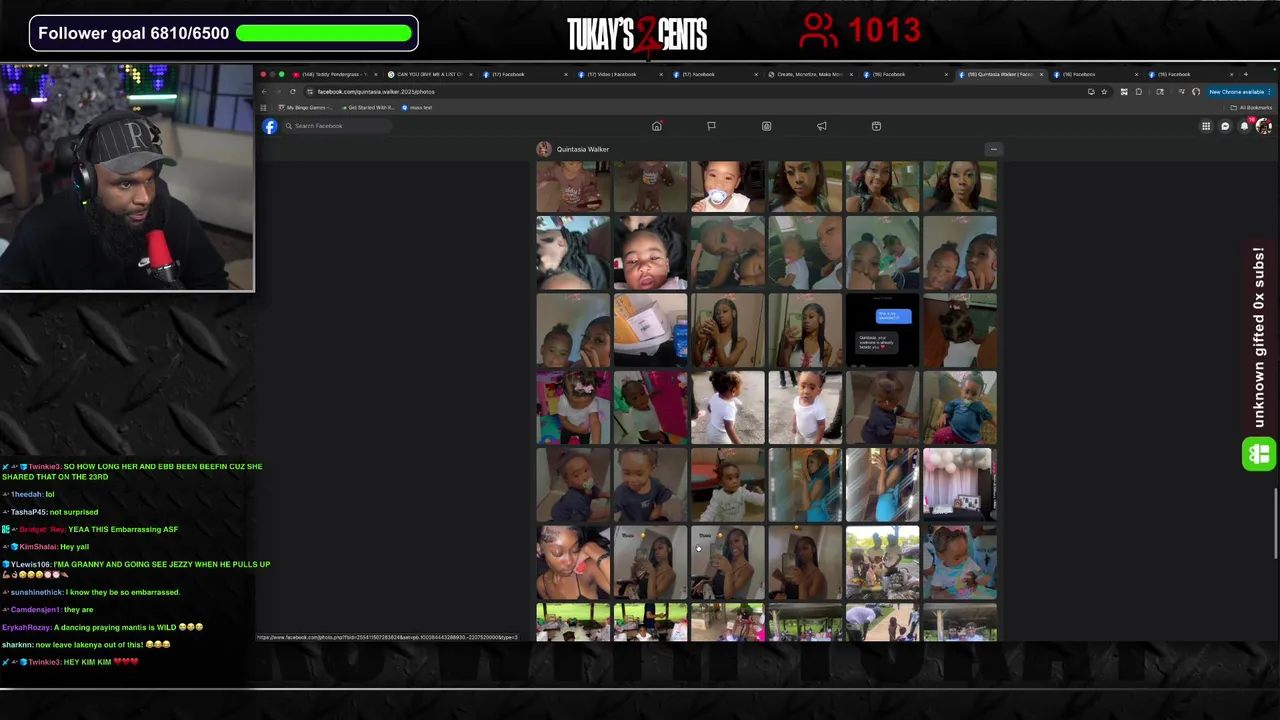Close the Quintasia Walker tab
The height and width of the screenshot is (720, 1280).
click(x=1041, y=74)
